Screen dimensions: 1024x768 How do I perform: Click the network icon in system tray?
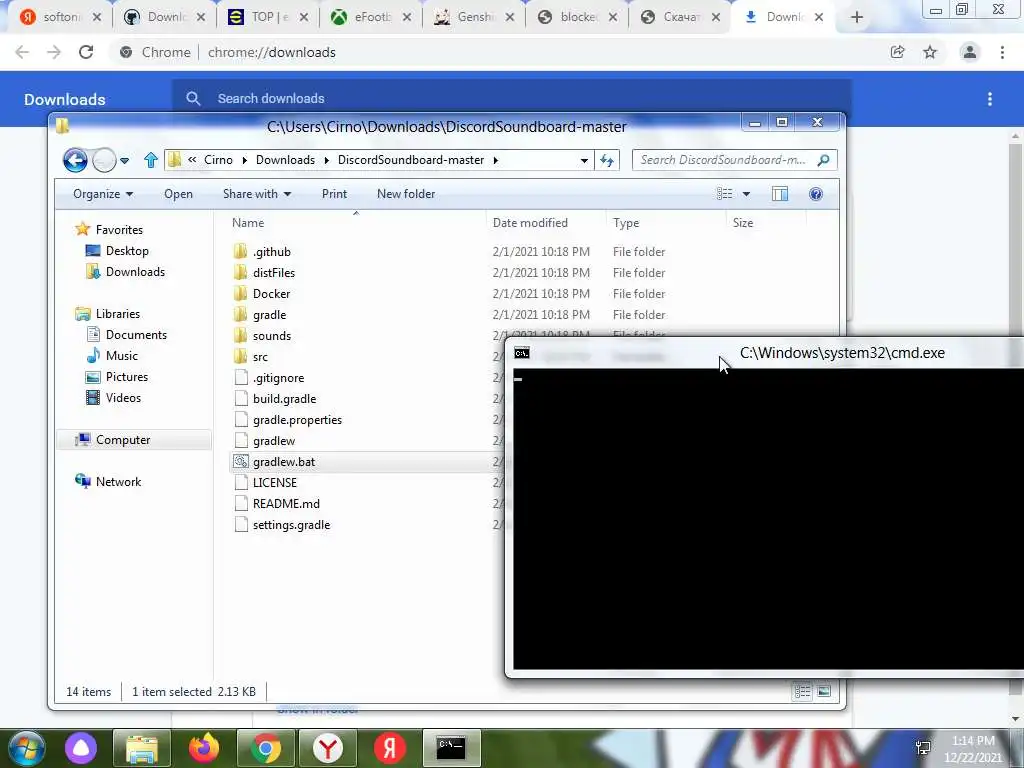coord(923,748)
